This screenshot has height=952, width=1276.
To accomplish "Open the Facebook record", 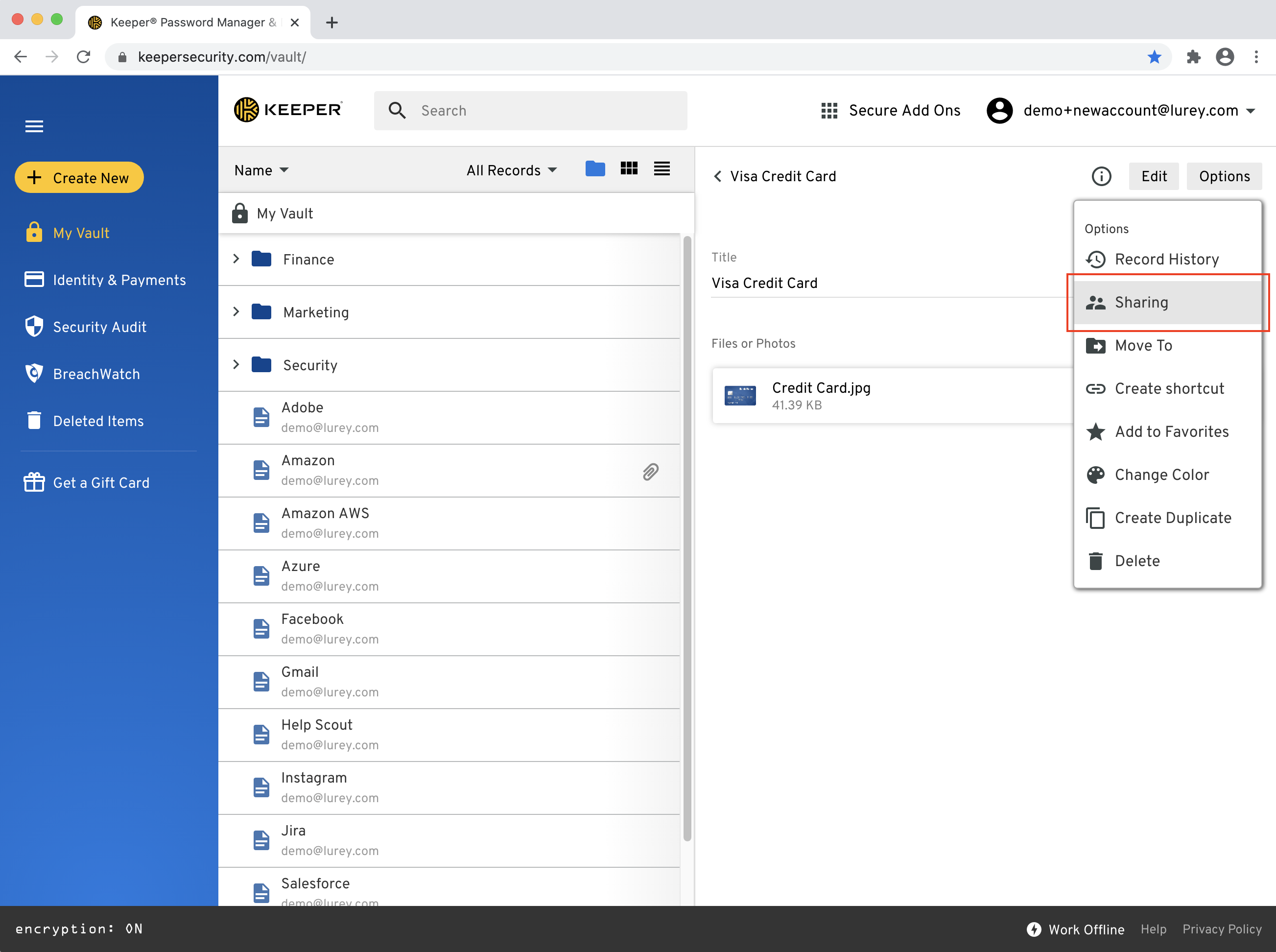I will click(x=449, y=629).
